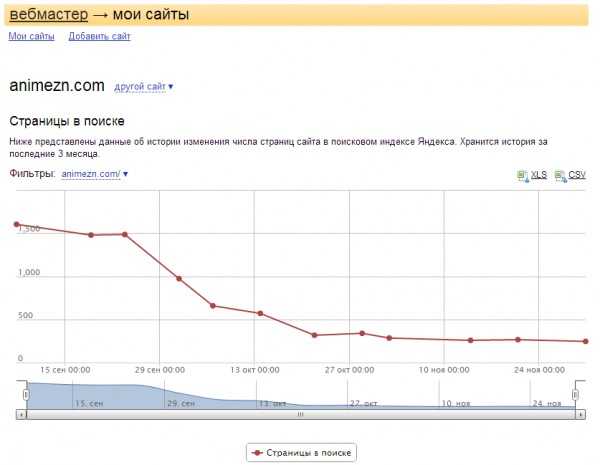This screenshot has height=465, width=600.
Task: Click the last data point on chart
Action: coord(585,341)
